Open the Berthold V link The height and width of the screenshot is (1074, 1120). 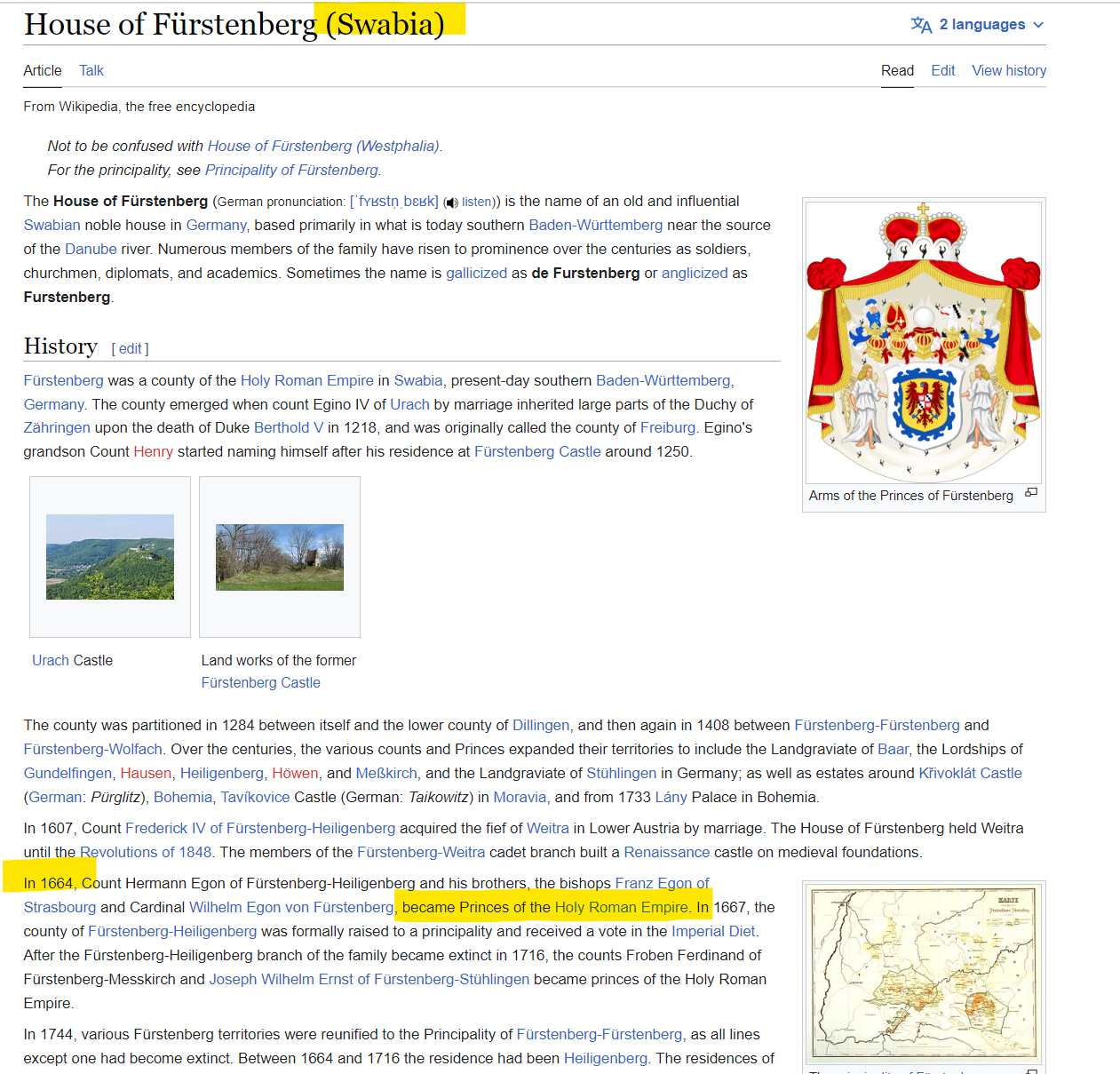pos(289,427)
